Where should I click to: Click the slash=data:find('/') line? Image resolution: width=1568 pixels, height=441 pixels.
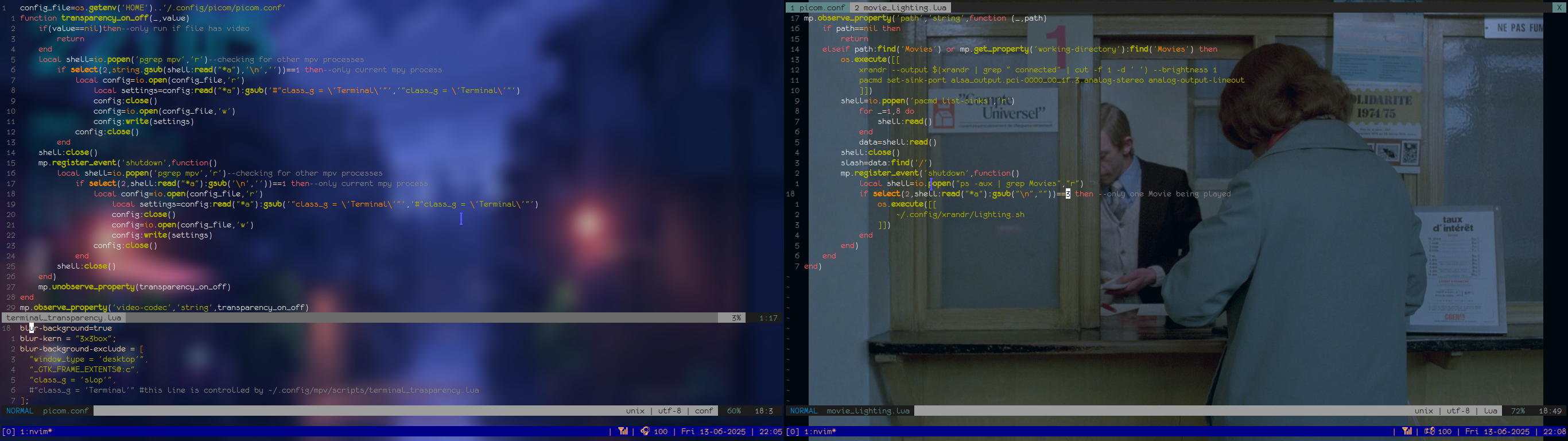coord(886,163)
